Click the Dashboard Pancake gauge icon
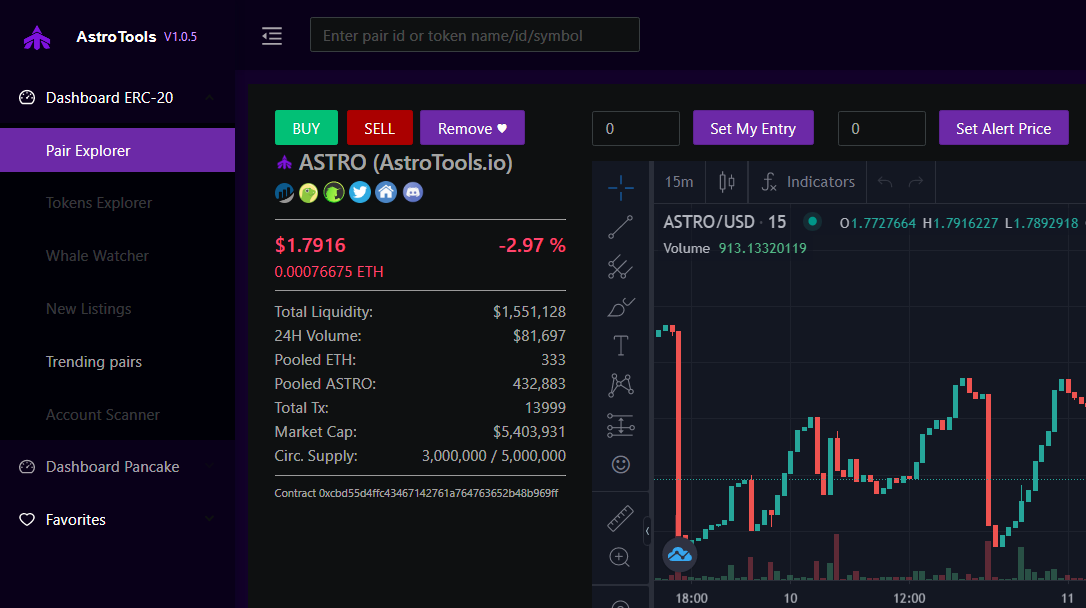Screen dimensions: 1086x608 point(27,467)
